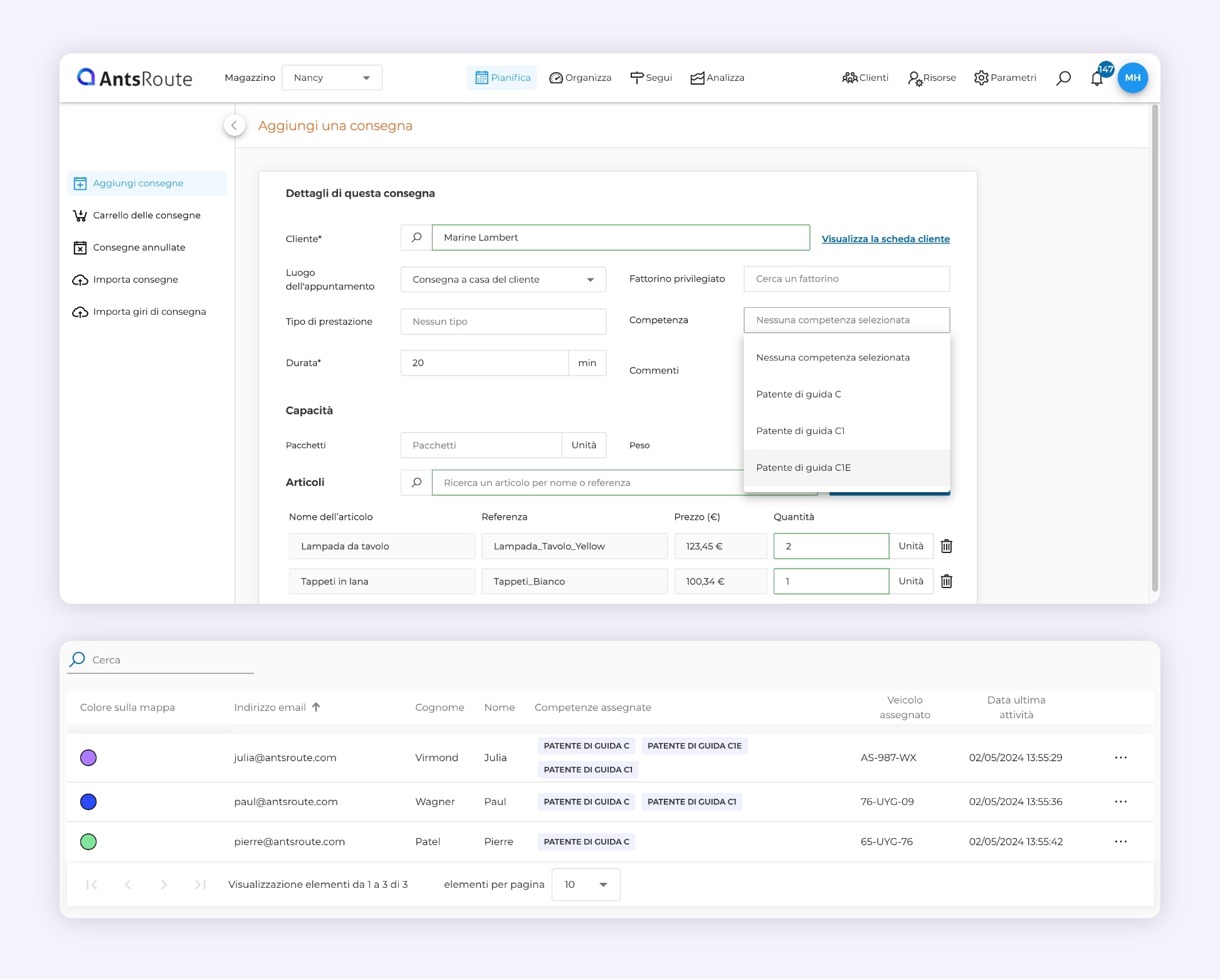The height and width of the screenshot is (980, 1220).
Task: Open Carrello delle consegne in sidebar
Action: (x=146, y=215)
